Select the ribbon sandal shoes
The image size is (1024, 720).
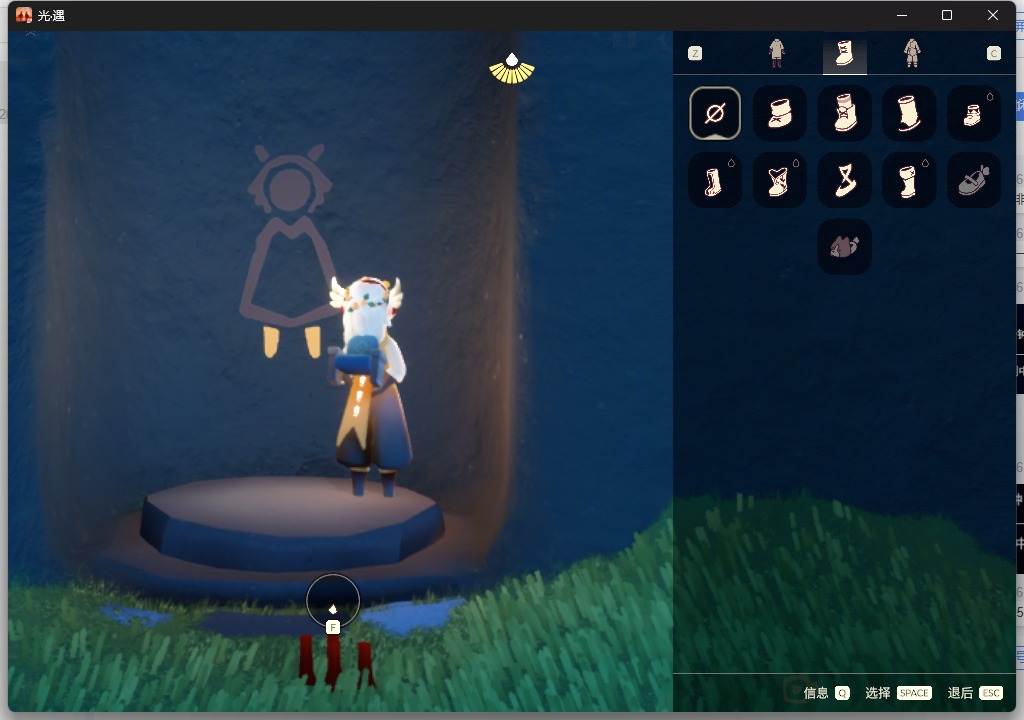coord(844,180)
